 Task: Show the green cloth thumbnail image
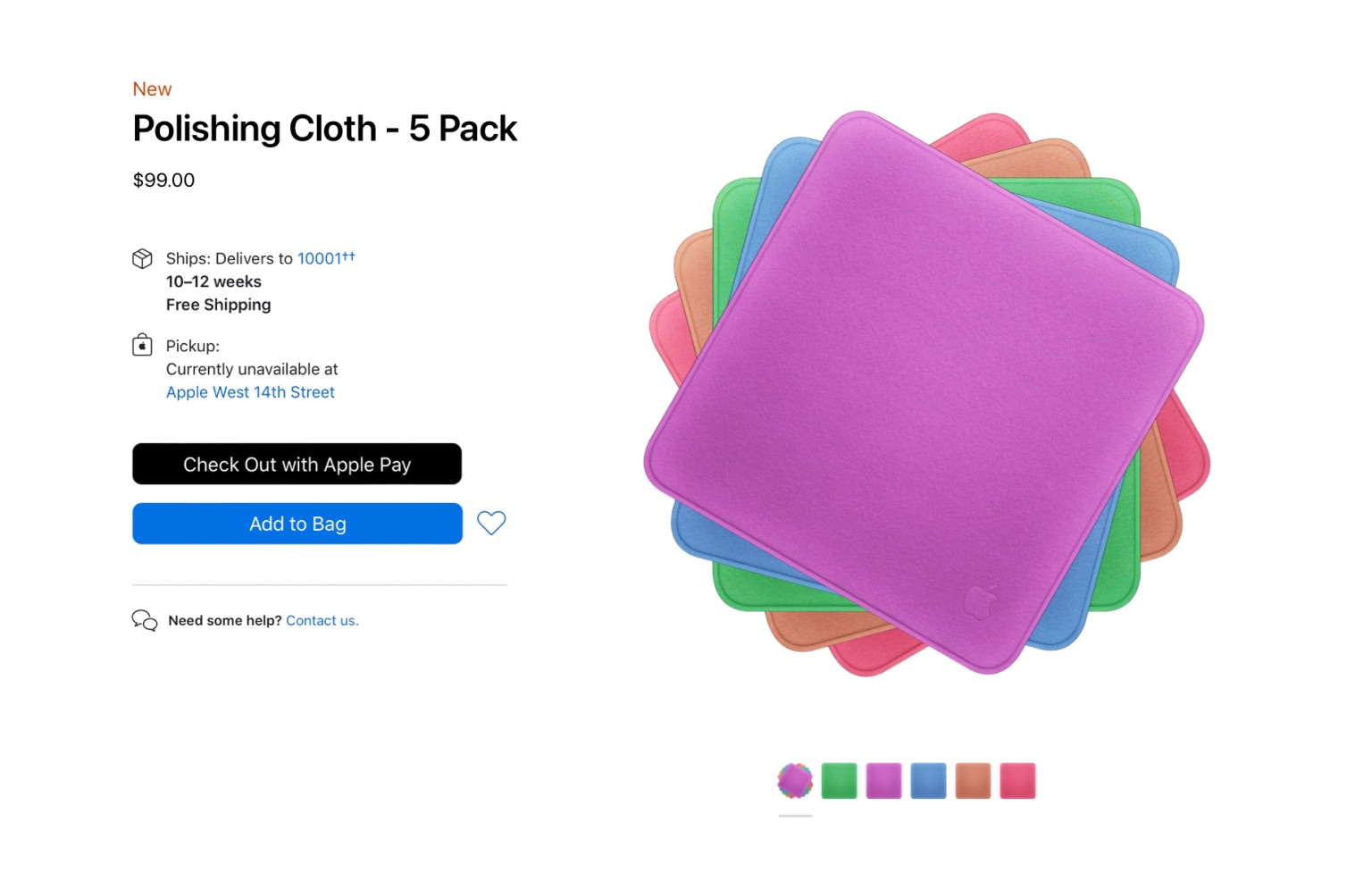coord(839,781)
